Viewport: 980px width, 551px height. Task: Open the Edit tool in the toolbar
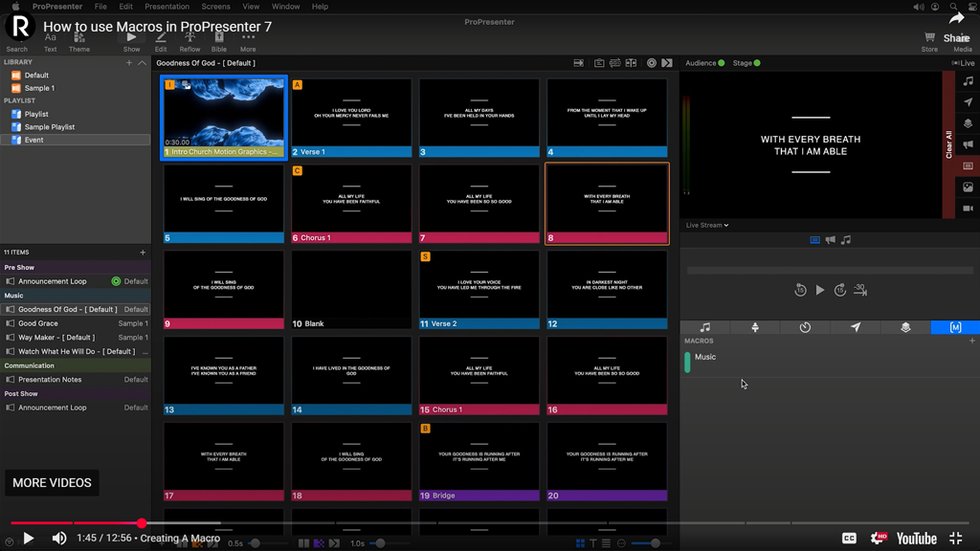(x=161, y=42)
